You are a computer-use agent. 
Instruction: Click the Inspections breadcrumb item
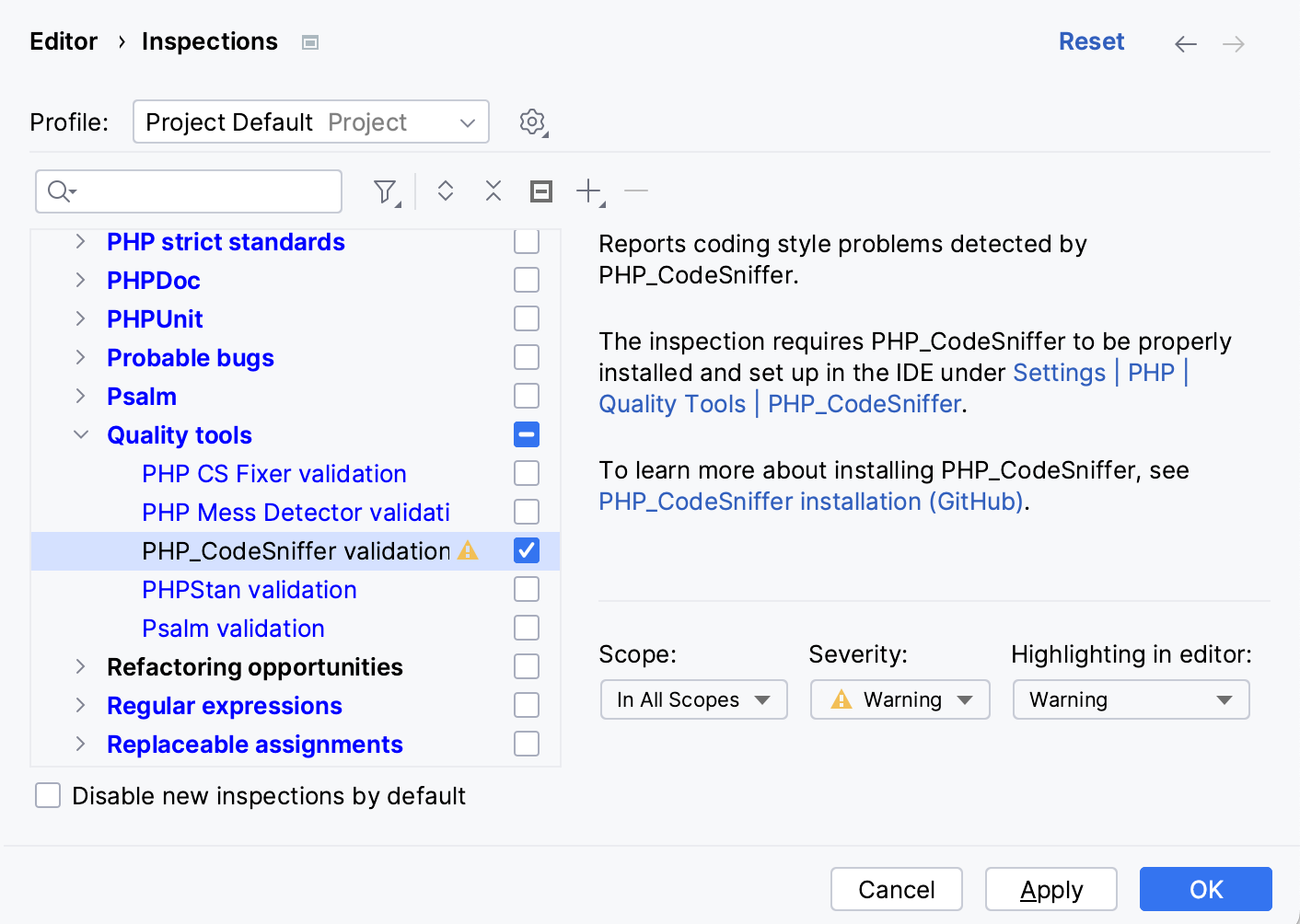[209, 41]
